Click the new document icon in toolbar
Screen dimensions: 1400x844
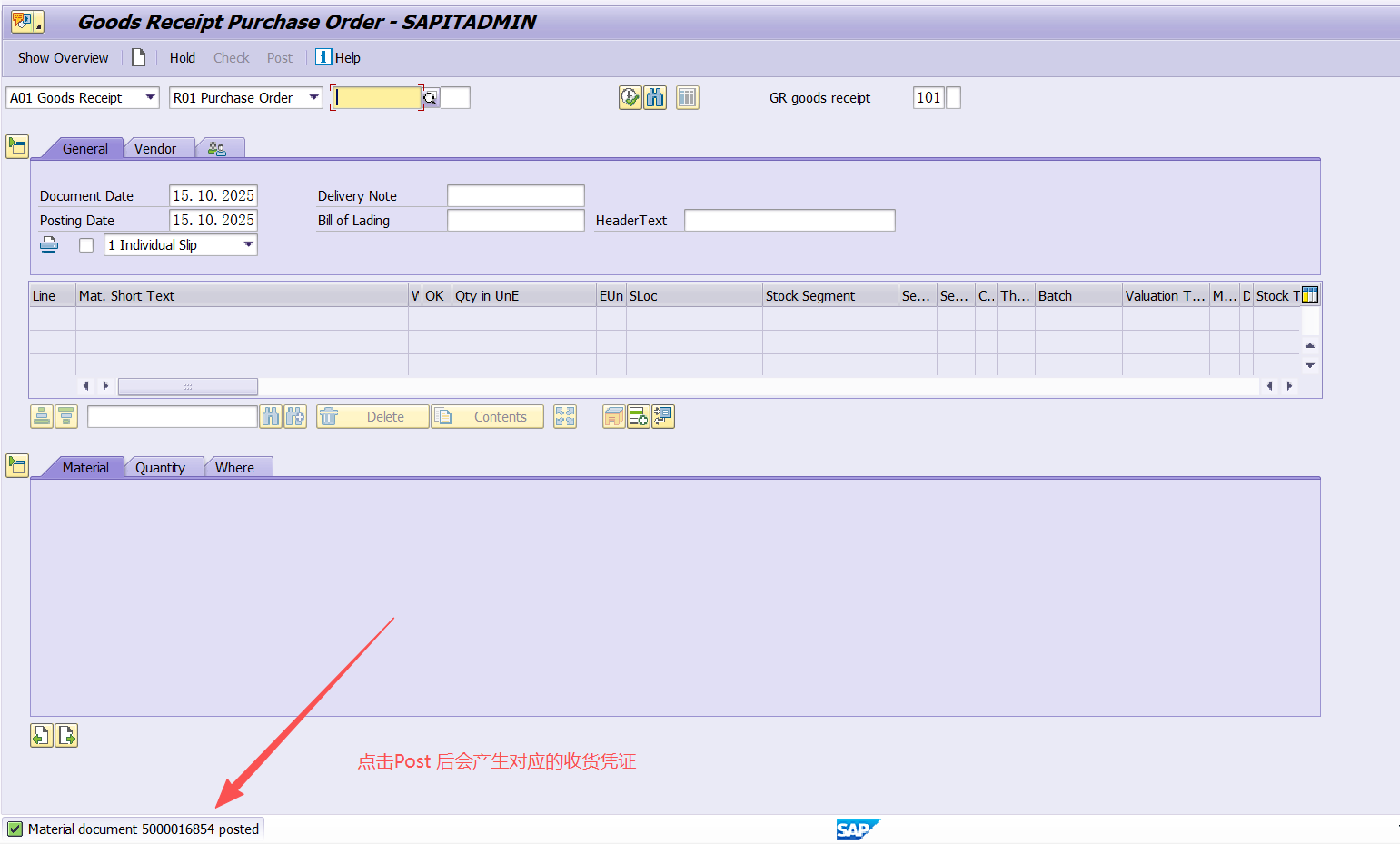tap(139, 57)
